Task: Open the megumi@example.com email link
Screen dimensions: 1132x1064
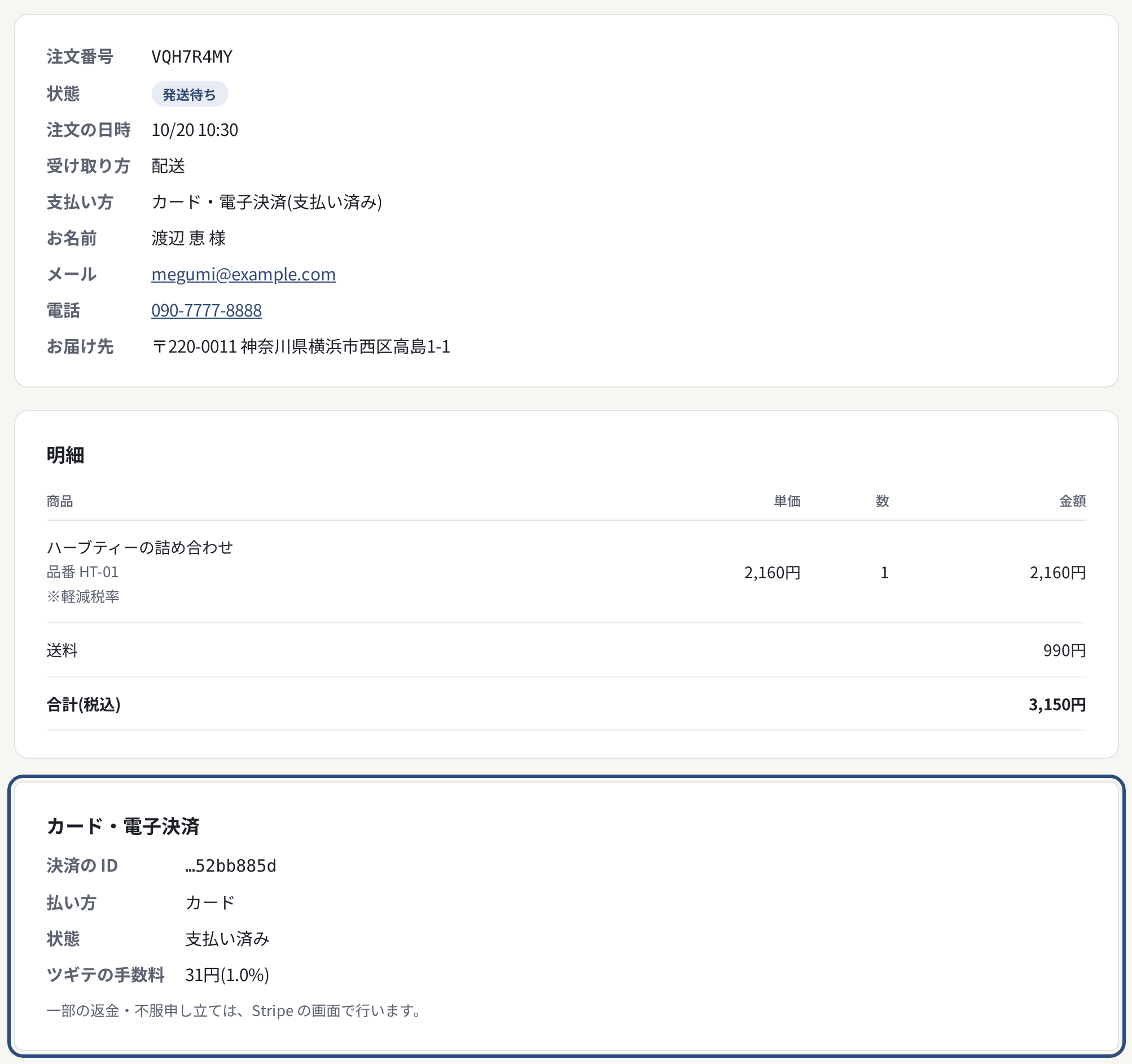Action: tap(243, 274)
